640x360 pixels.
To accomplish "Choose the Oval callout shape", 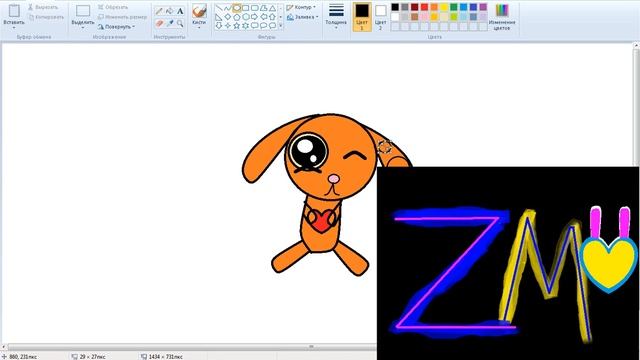I will coord(264,25).
